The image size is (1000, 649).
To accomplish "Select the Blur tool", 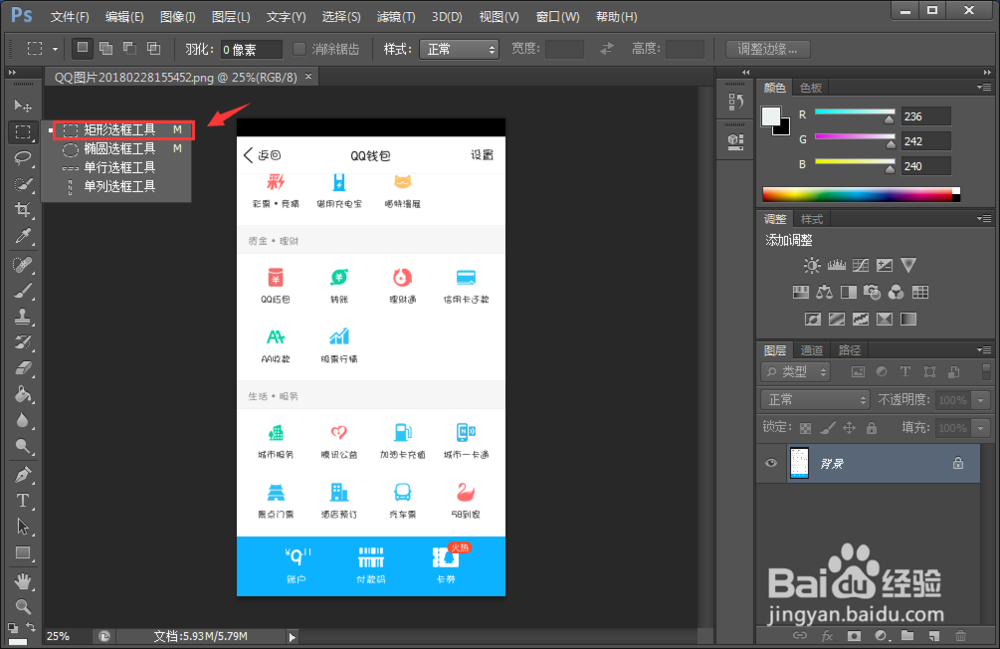I will tap(23, 420).
